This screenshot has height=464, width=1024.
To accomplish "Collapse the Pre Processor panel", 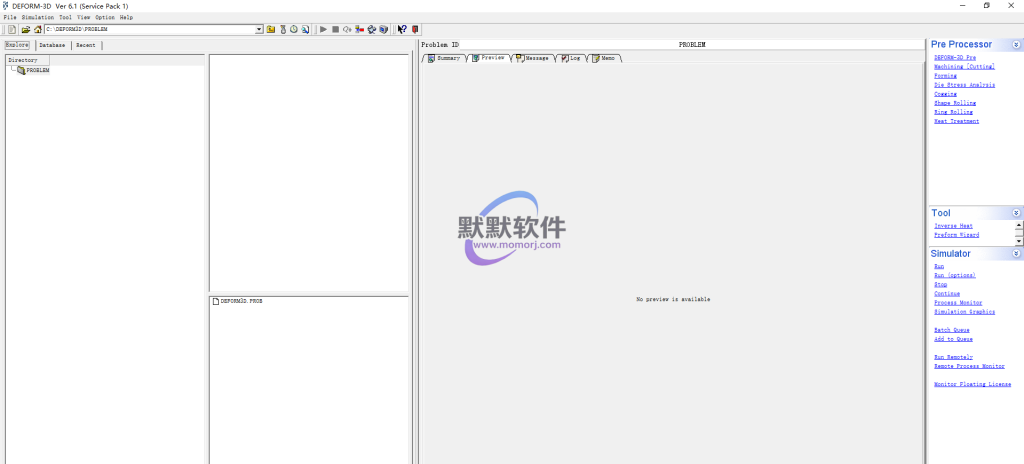I will [x=1016, y=45].
